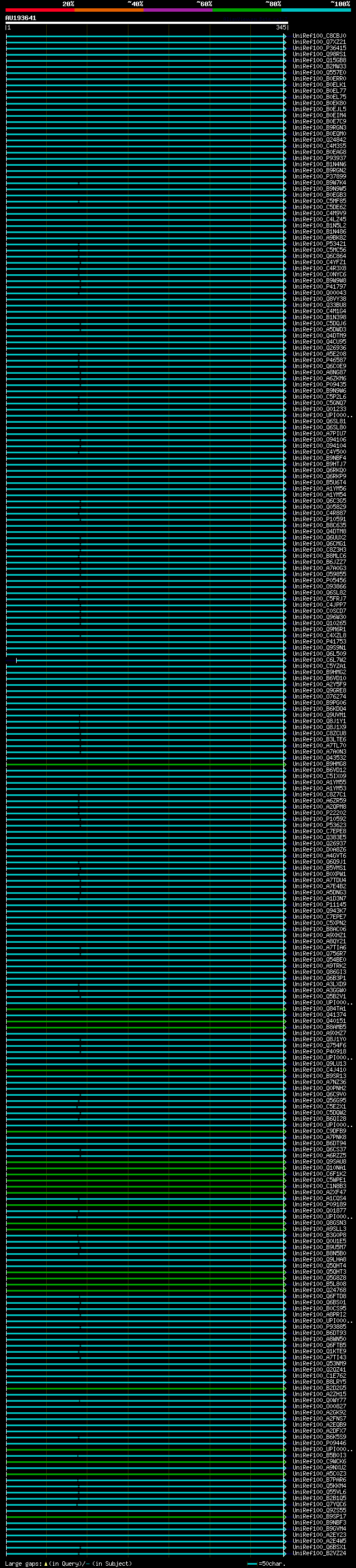Select the UniRef100_C8CBJ0 hit label
356x1568 pixels.
pyautogui.click(x=319, y=36)
